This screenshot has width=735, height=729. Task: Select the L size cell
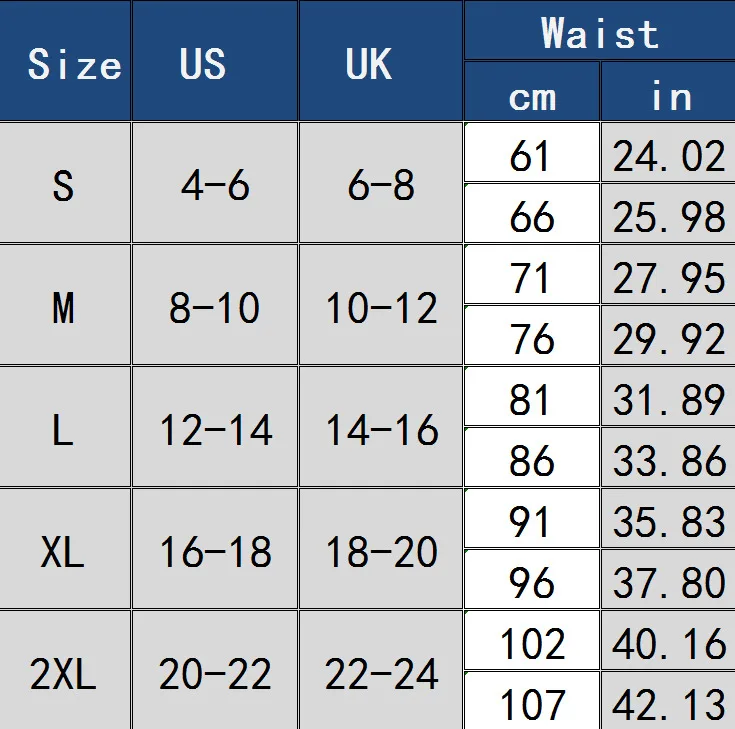65,429
